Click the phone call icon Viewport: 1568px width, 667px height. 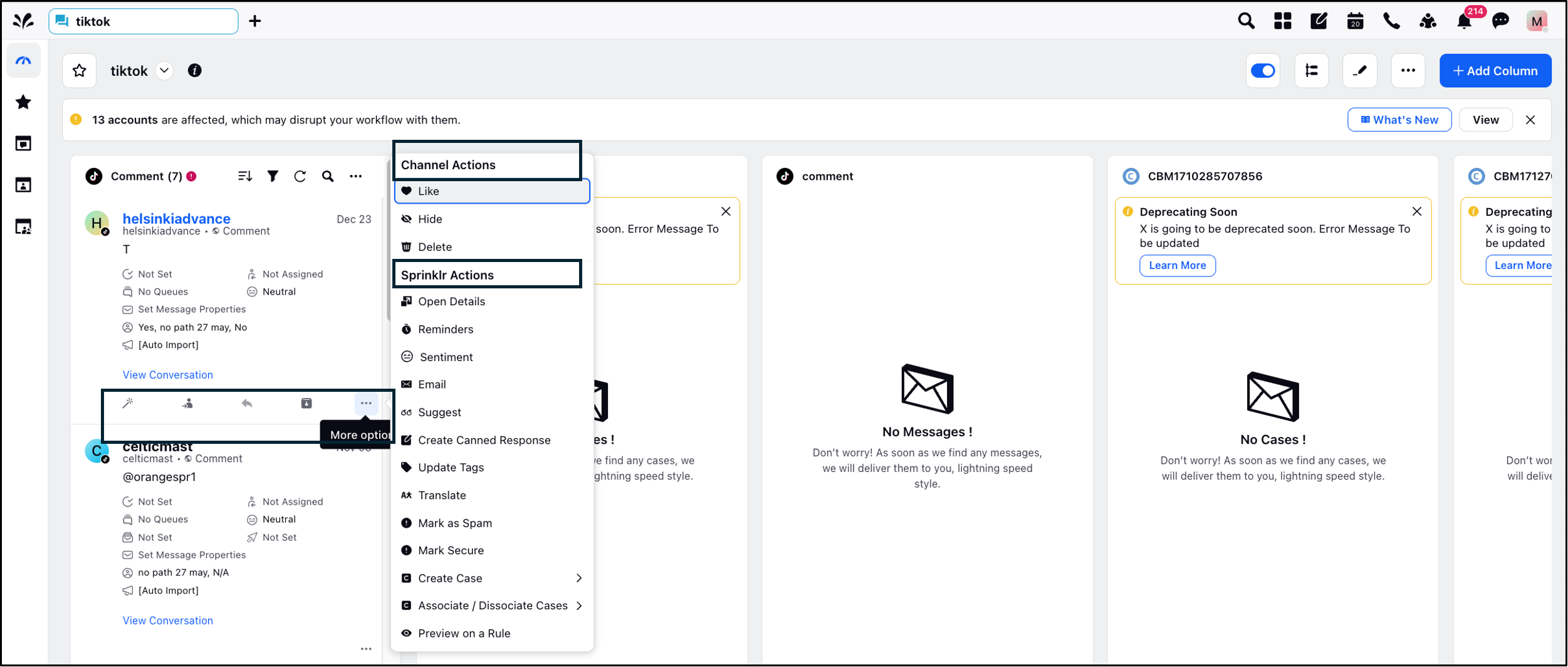click(x=1391, y=21)
